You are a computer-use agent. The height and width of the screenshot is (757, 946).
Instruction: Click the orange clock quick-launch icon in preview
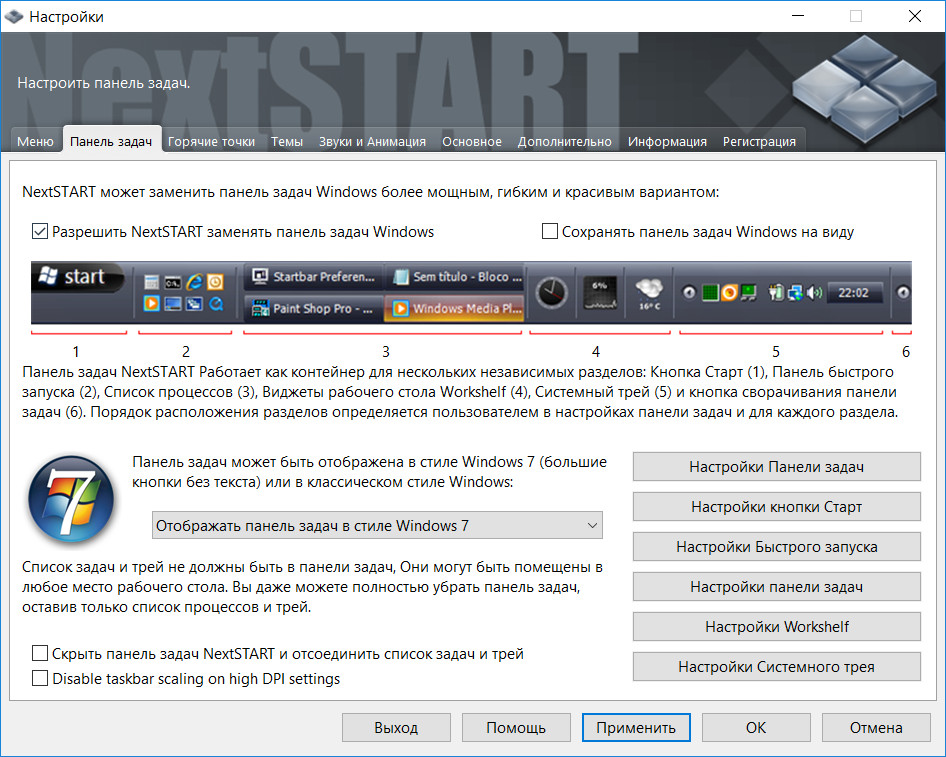point(215,282)
